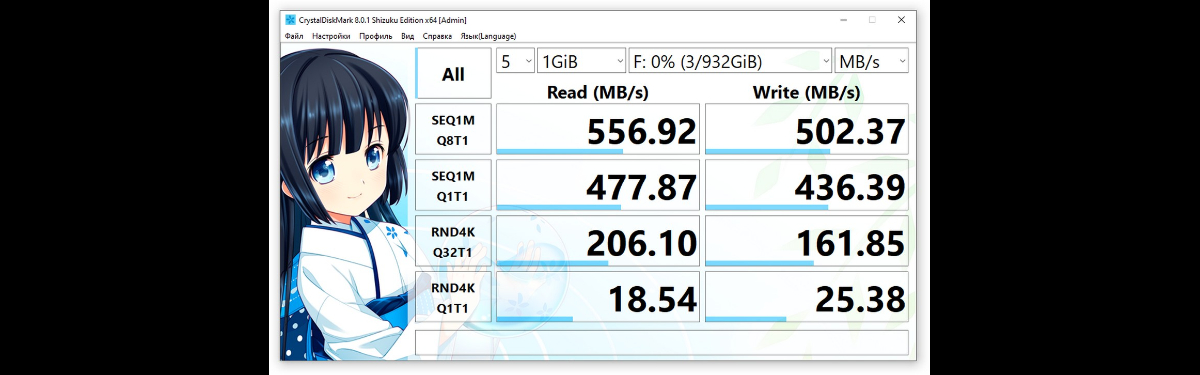Start the RND4K Q1T1 benchmark
This screenshot has width=1200, height=375.
[x=453, y=298]
